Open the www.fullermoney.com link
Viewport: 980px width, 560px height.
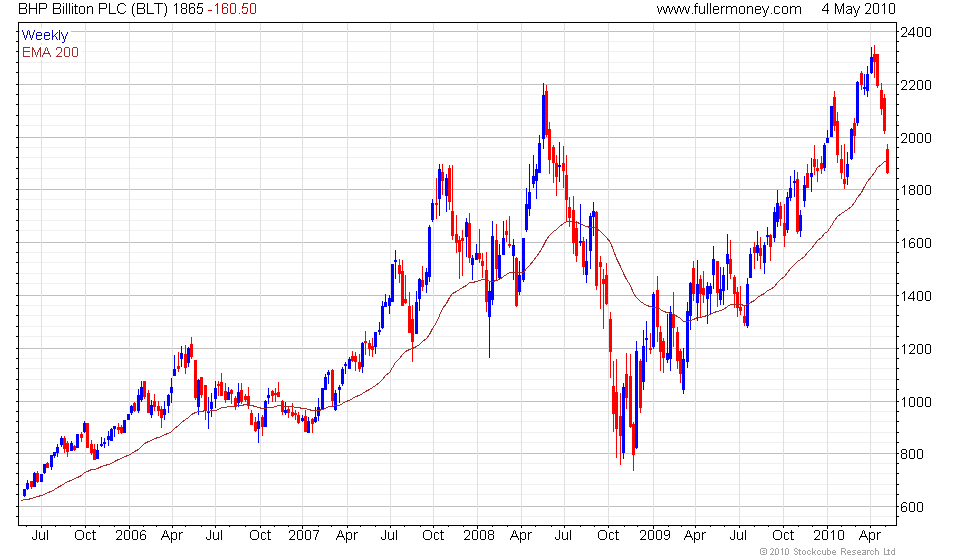tap(729, 9)
